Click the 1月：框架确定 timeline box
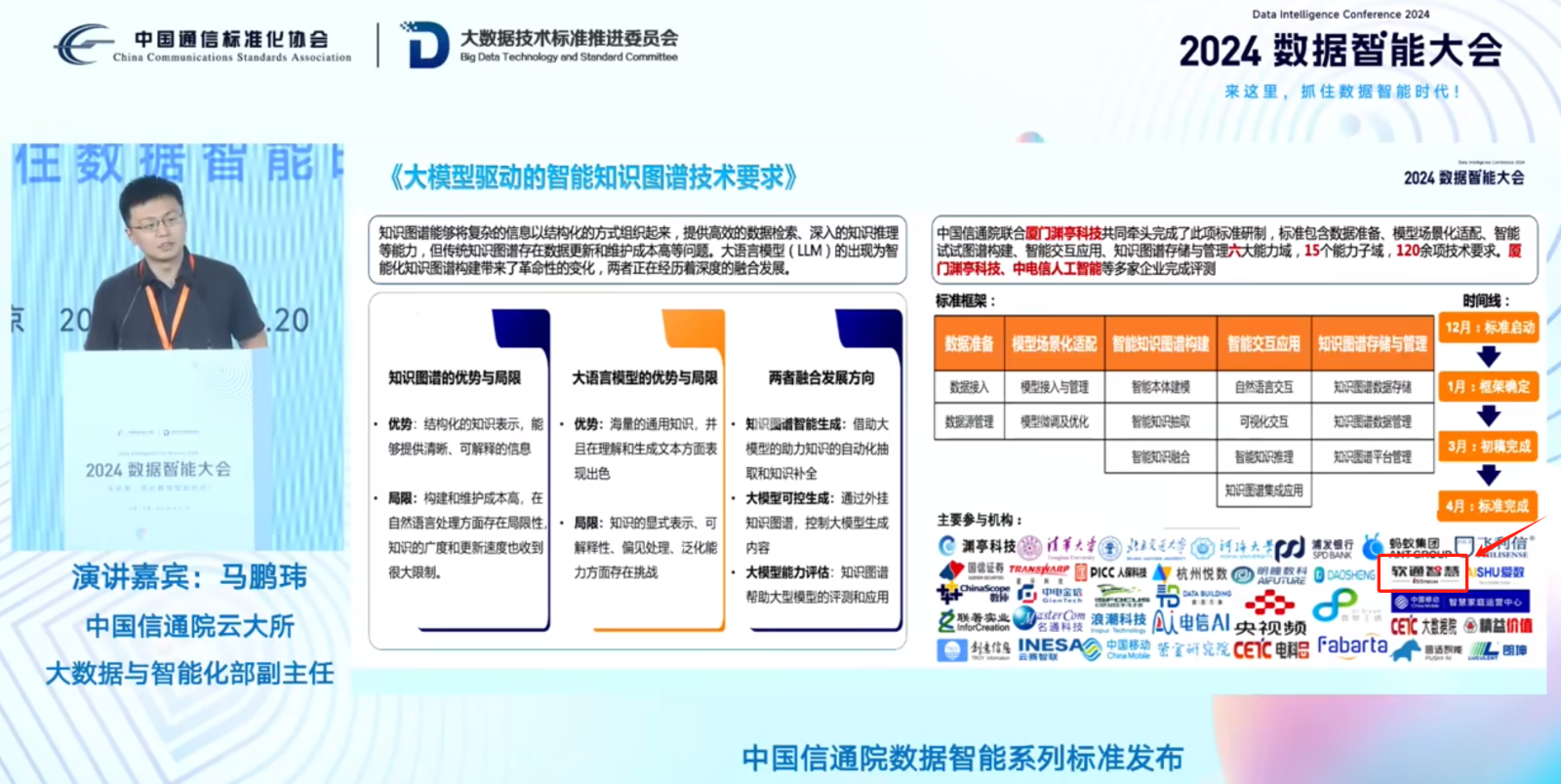 pos(1489,386)
